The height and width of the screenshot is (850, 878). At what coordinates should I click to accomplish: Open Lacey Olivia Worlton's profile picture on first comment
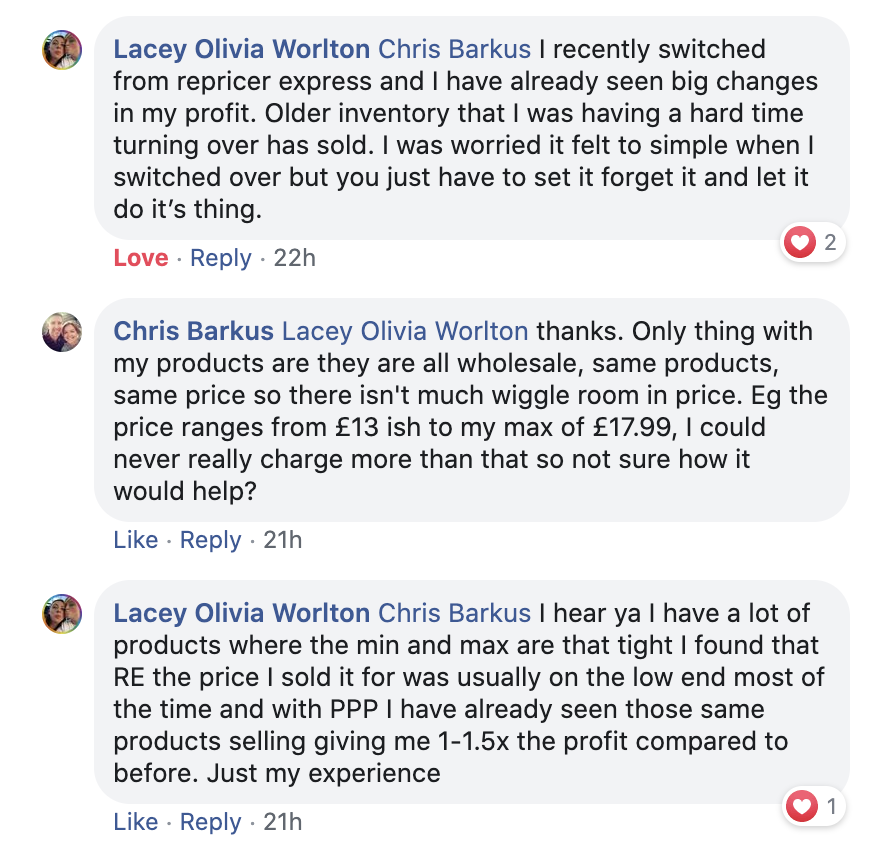(x=62, y=50)
